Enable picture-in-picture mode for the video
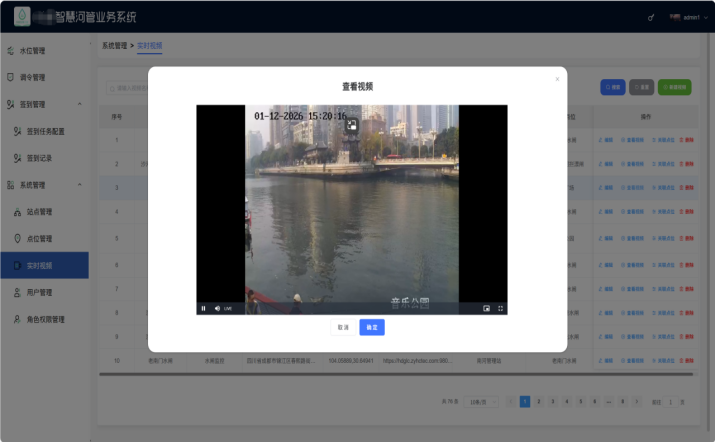716x442 pixels. 486,309
